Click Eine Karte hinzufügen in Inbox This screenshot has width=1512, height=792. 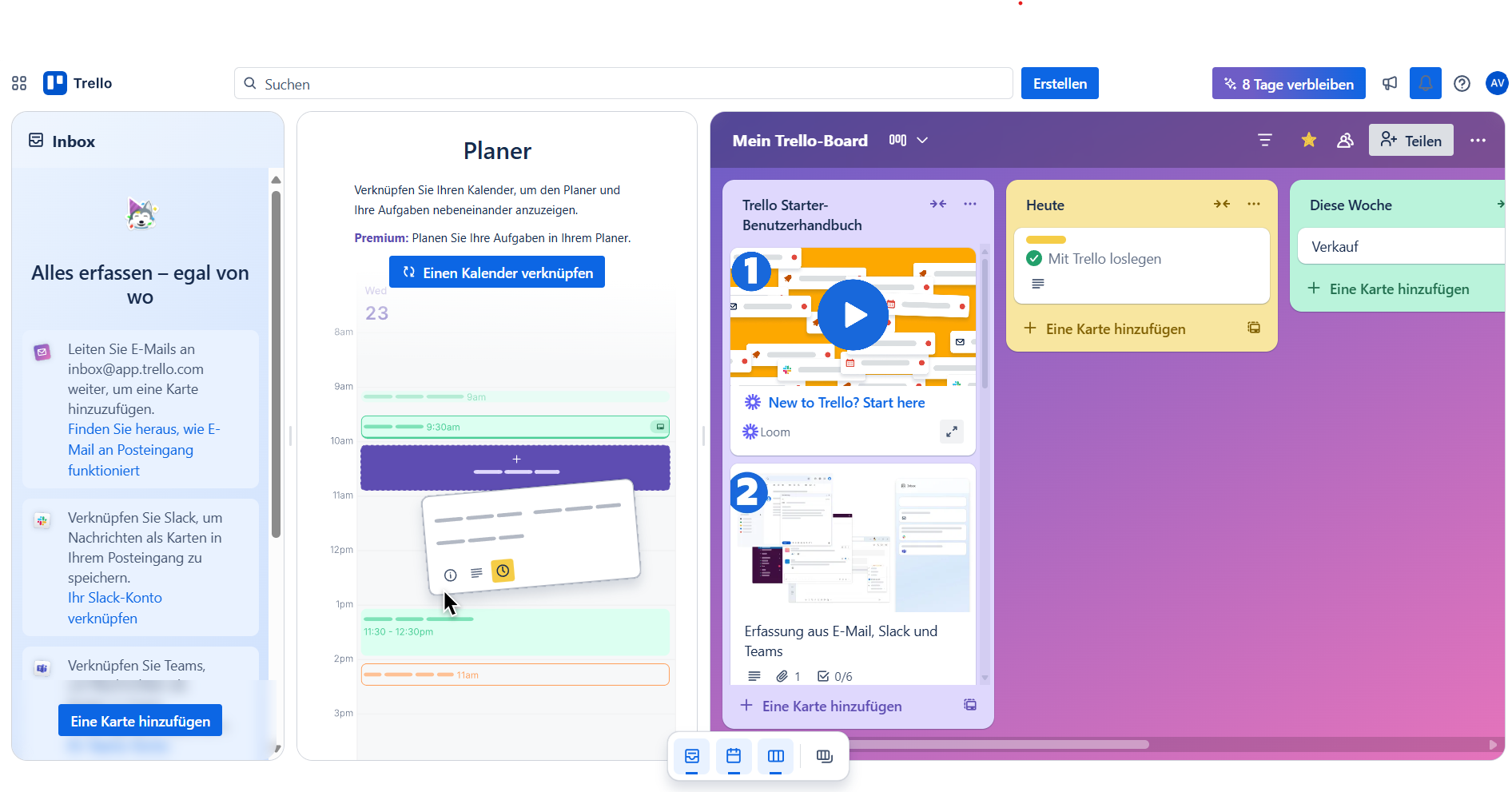coord(140,720)
